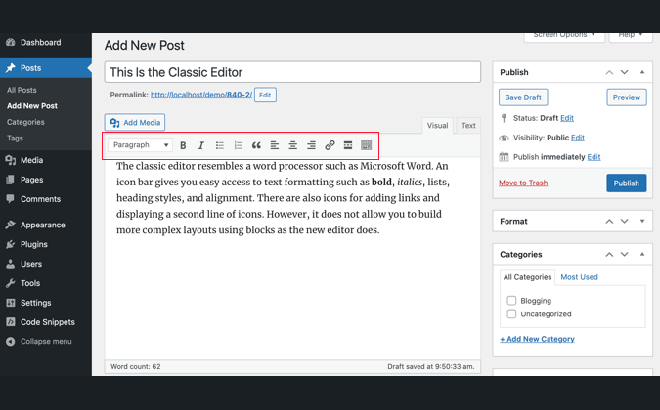Toggle bold formatting in the editor toolbar
The image size is (660, 410).
click(183, 145)
